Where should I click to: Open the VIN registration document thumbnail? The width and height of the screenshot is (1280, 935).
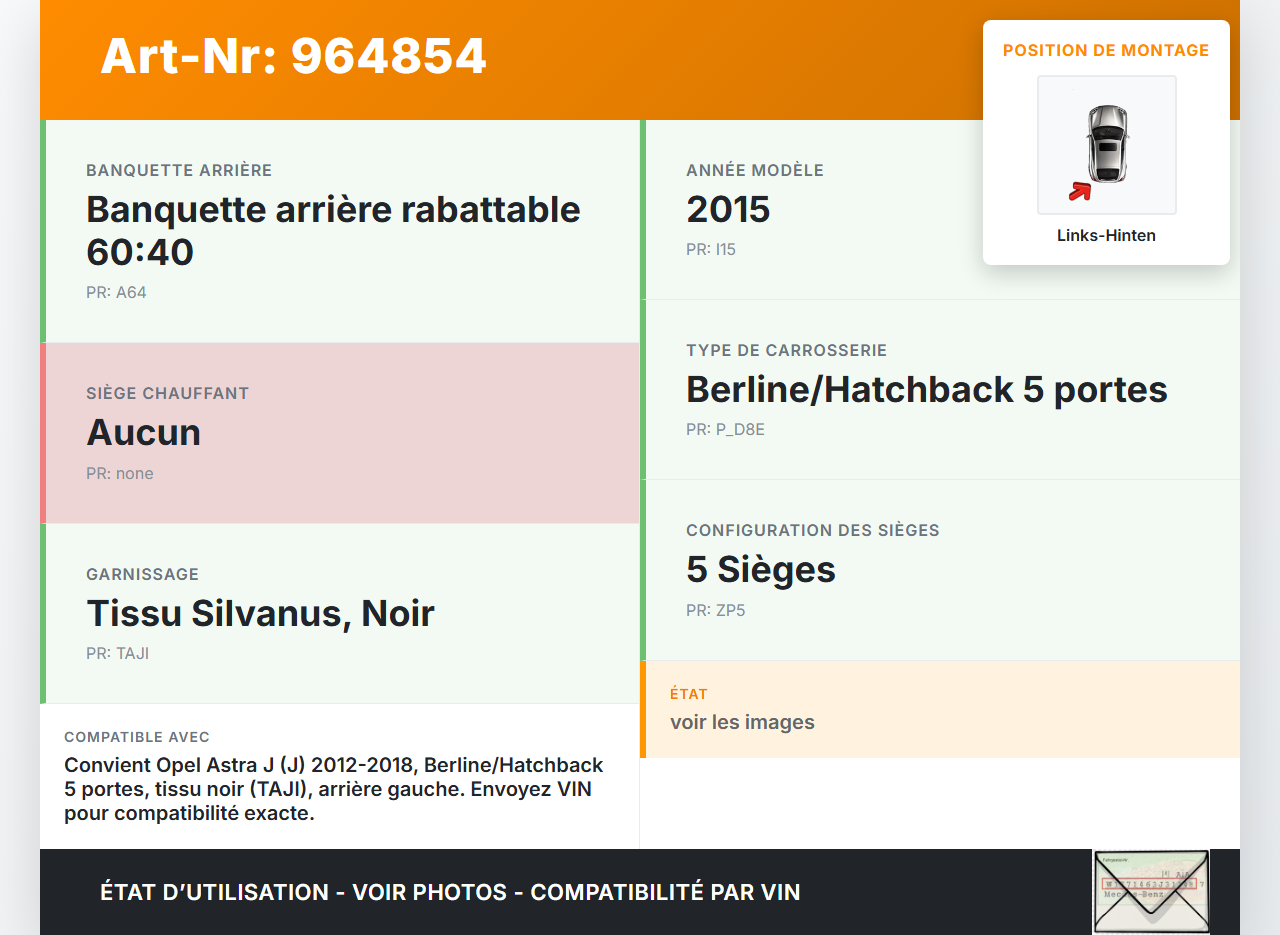click(1151, 892)
